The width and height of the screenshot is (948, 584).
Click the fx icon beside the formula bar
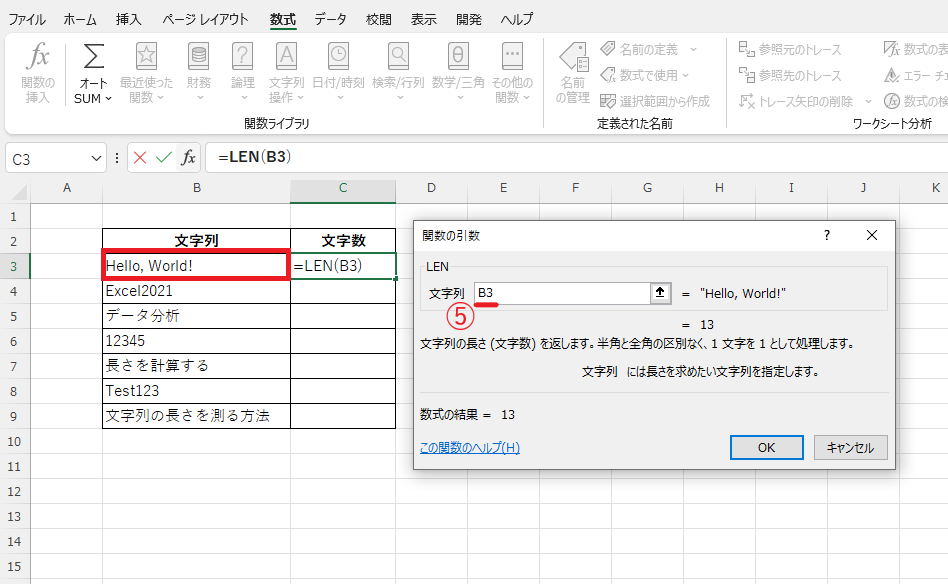[189, 158]
